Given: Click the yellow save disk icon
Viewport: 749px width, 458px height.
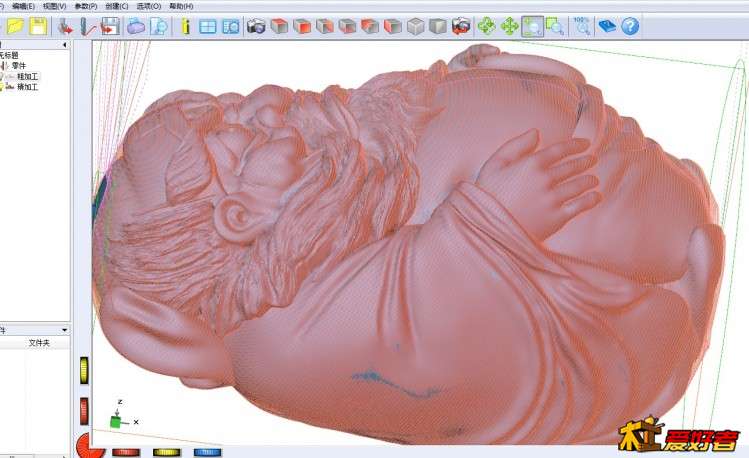Looking at the screenshot, I should (37, 27).
